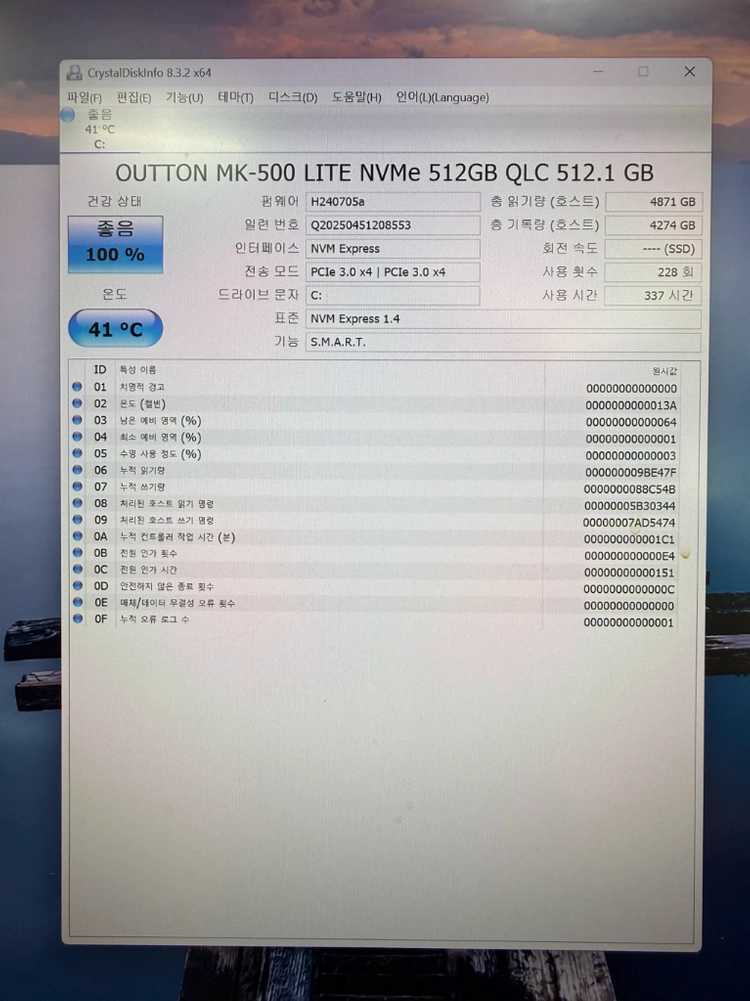Click the drive letter field C:
Viewport: 750px width, 1001px height.
(393, 296)
